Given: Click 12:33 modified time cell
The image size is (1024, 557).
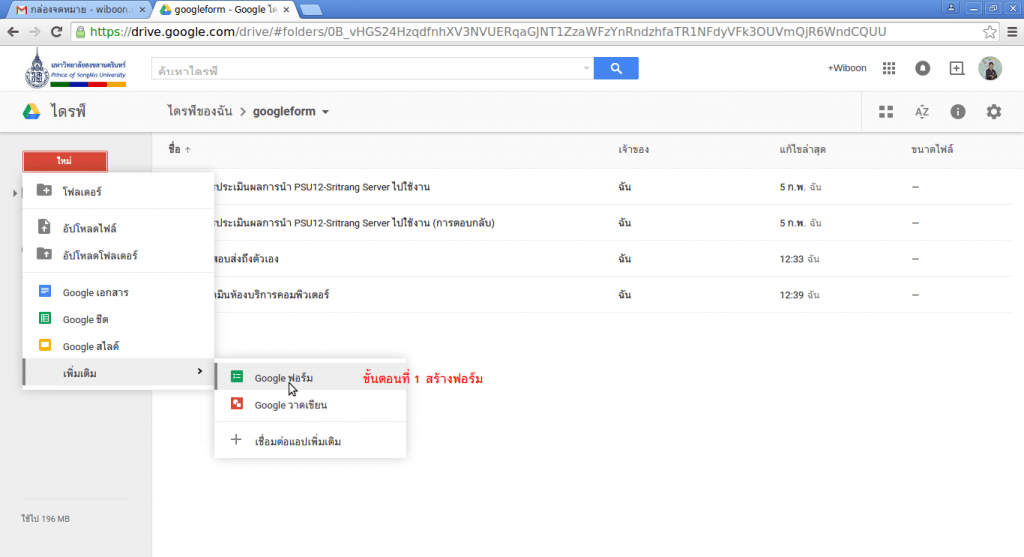Looking at the screenshot, I should pos(799,259).
